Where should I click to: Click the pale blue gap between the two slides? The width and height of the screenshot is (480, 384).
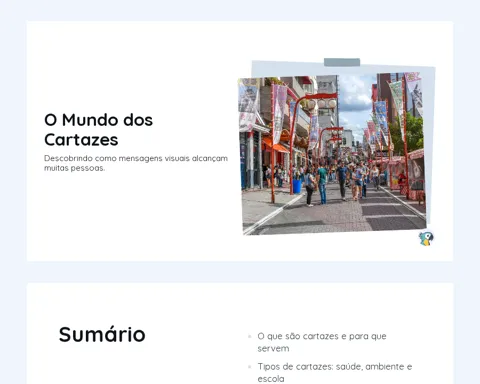[240, 272]
